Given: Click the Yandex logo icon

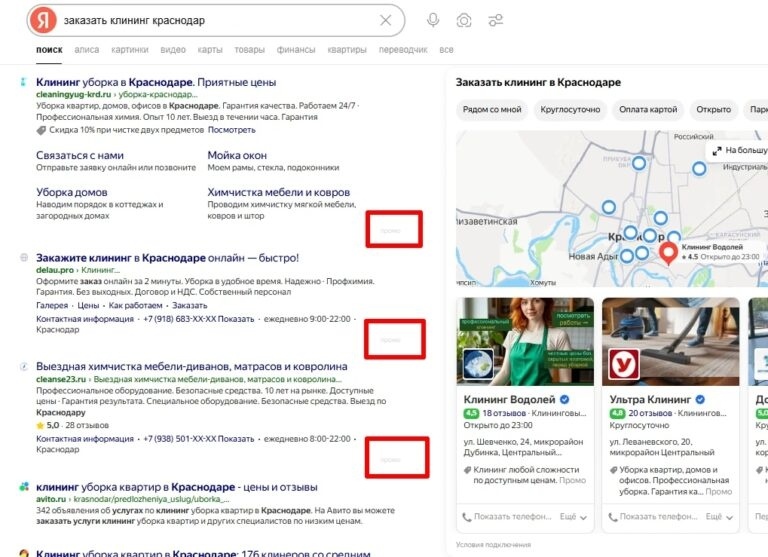Looking at the screenshot, I should point(43,21).
